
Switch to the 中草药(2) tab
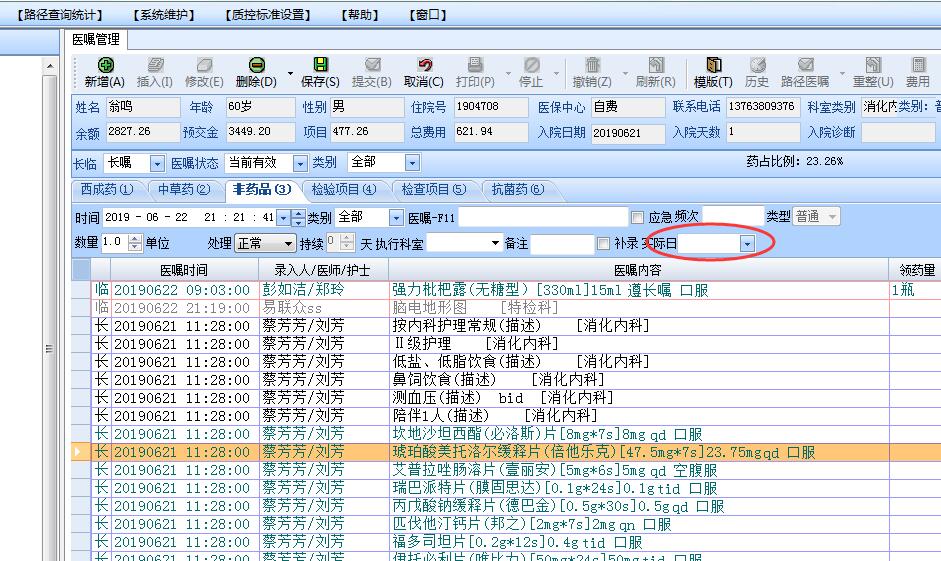(184, 190)
